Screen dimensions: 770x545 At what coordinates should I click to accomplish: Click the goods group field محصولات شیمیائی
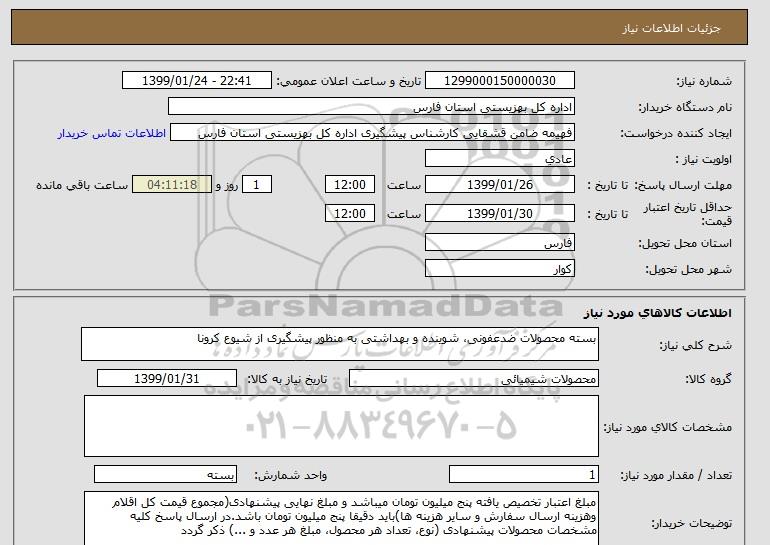[473, 379]
